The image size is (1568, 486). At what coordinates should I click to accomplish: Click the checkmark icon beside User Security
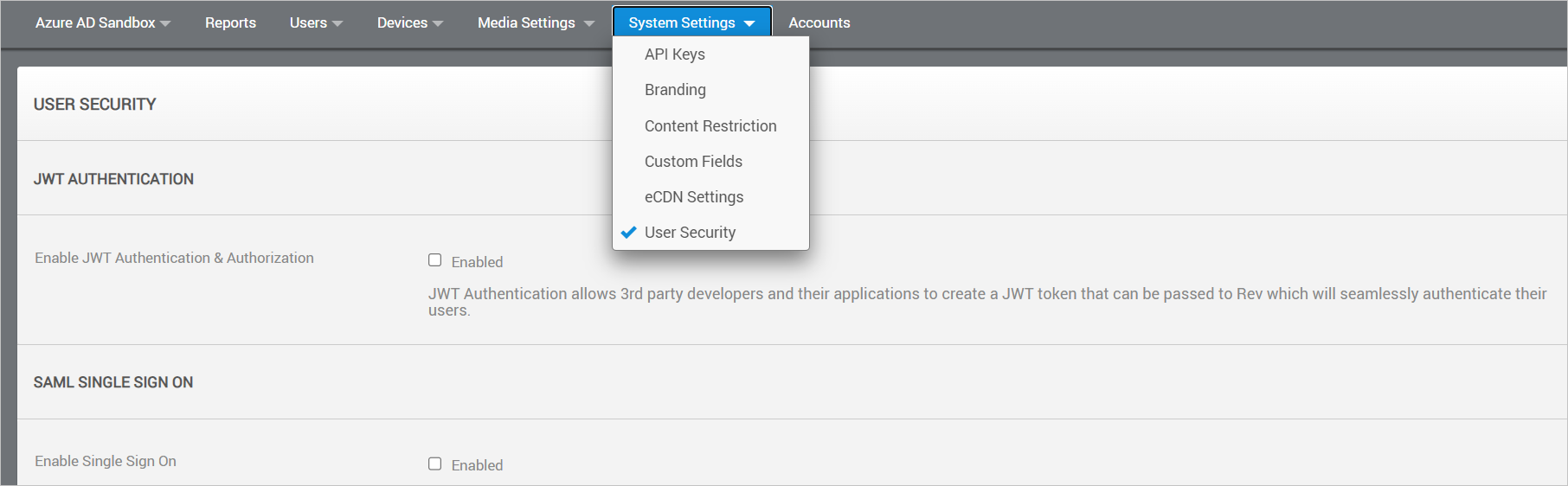coord(629,233)
